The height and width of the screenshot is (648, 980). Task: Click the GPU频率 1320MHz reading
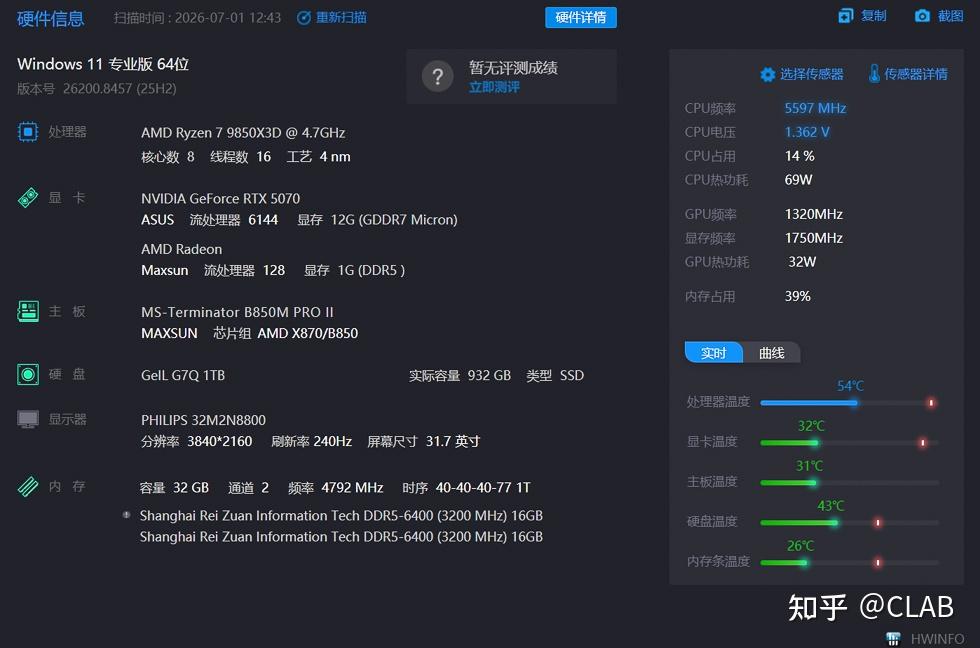764,214
